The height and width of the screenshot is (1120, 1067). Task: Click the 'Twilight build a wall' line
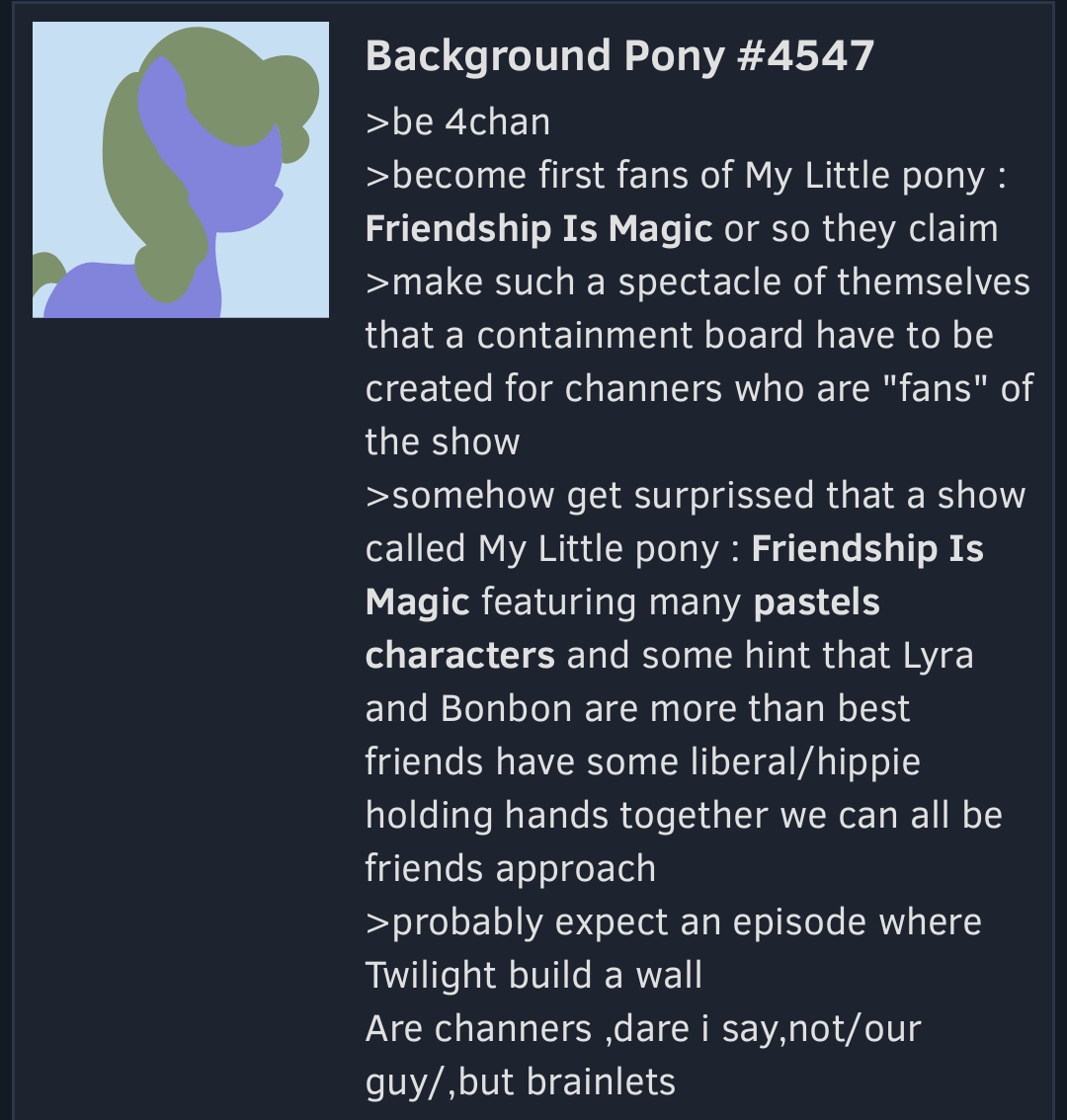coord(533,976)
